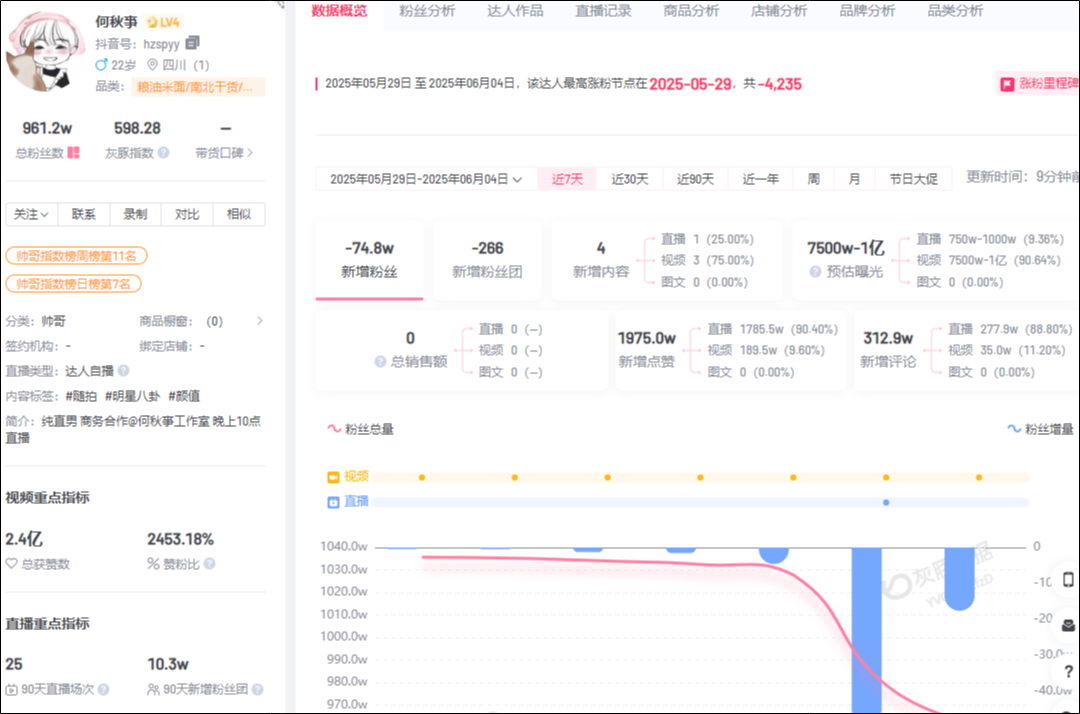Screen dimensions: 1080x714
Task: Open the 直播记录 tab
Action: (603, 11)
